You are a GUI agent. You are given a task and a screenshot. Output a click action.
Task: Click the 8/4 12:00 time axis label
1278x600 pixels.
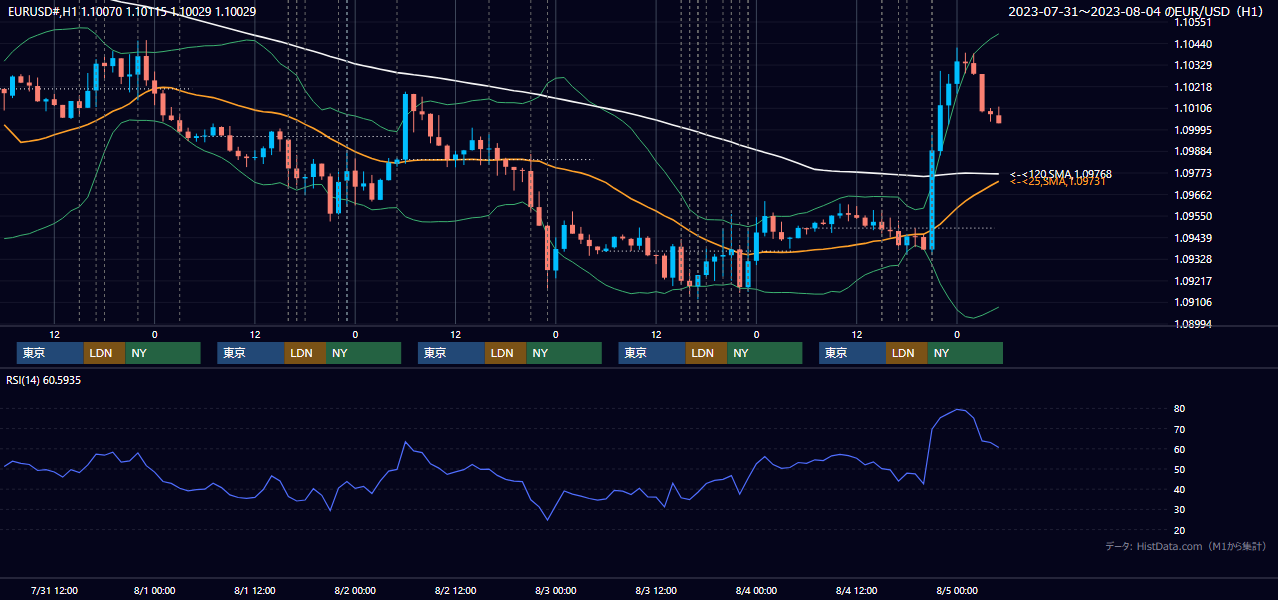[x=856, y=590]
